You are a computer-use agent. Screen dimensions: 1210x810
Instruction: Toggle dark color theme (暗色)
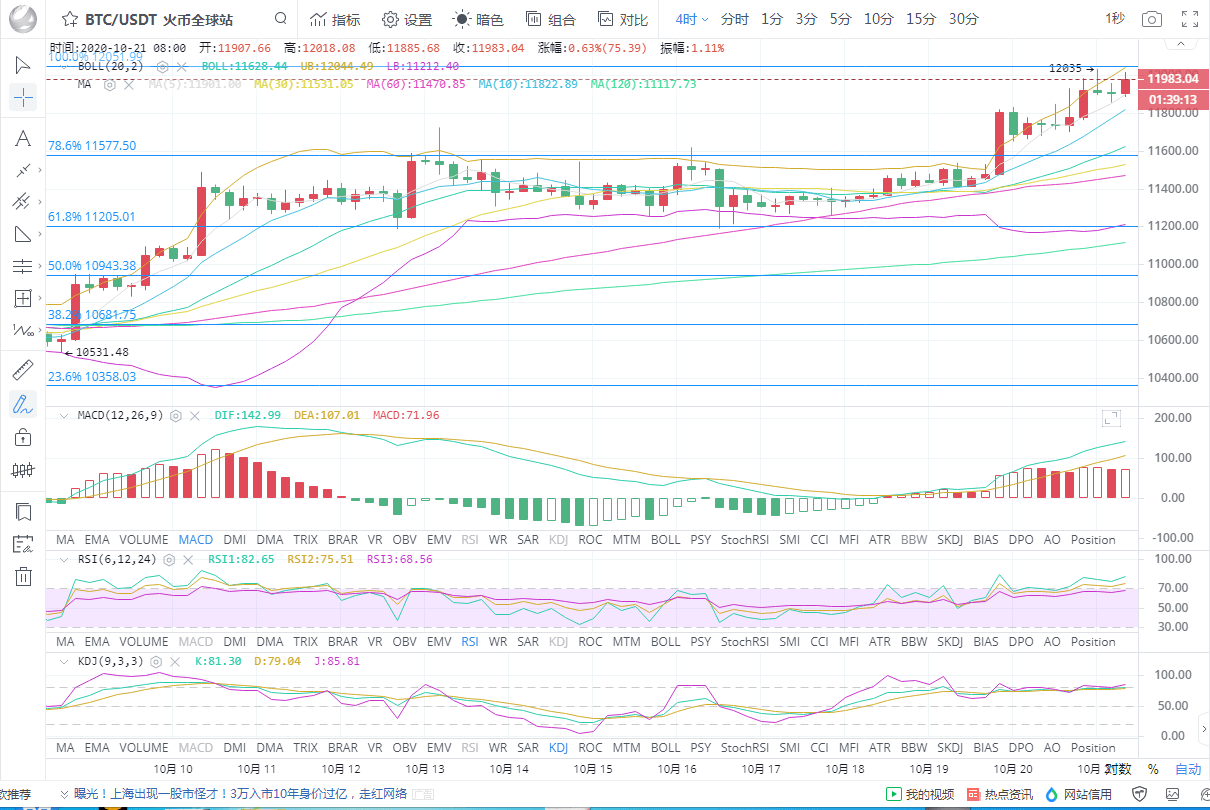point(478,19)
